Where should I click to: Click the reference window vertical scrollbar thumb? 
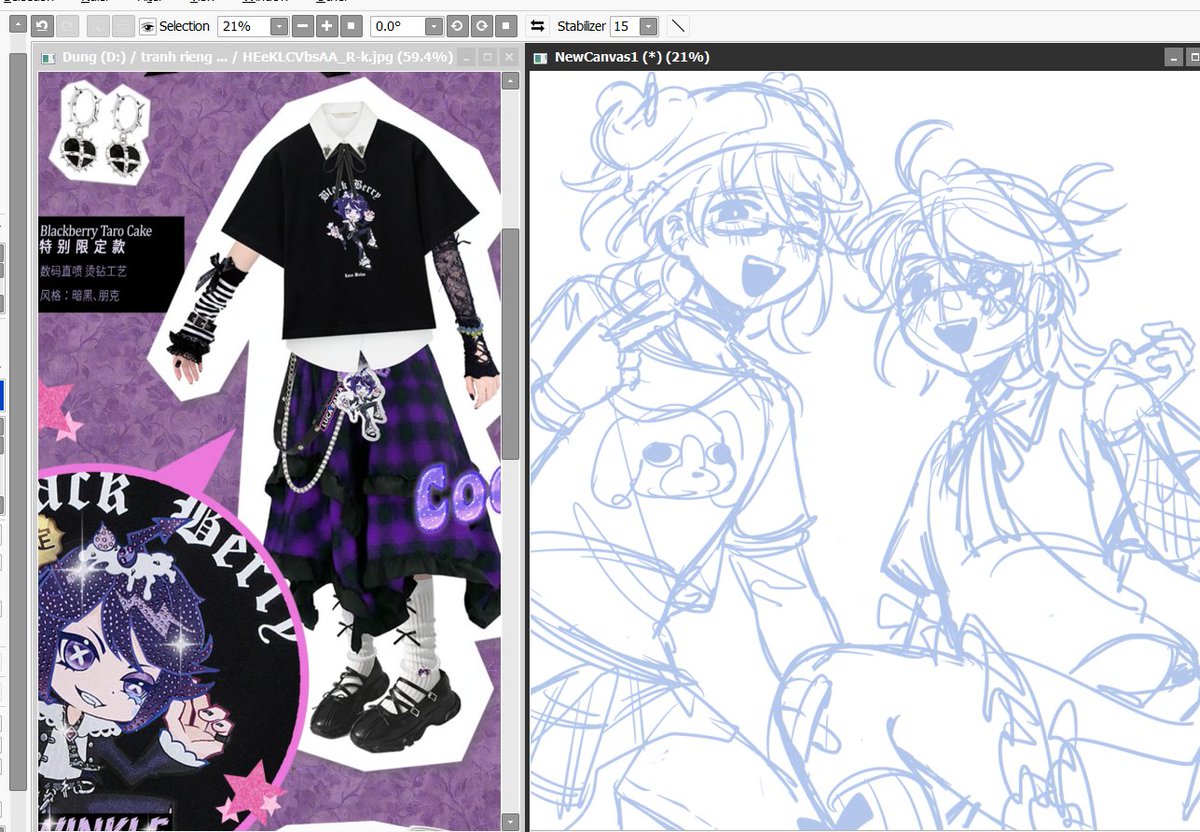[x=510, y=344]
